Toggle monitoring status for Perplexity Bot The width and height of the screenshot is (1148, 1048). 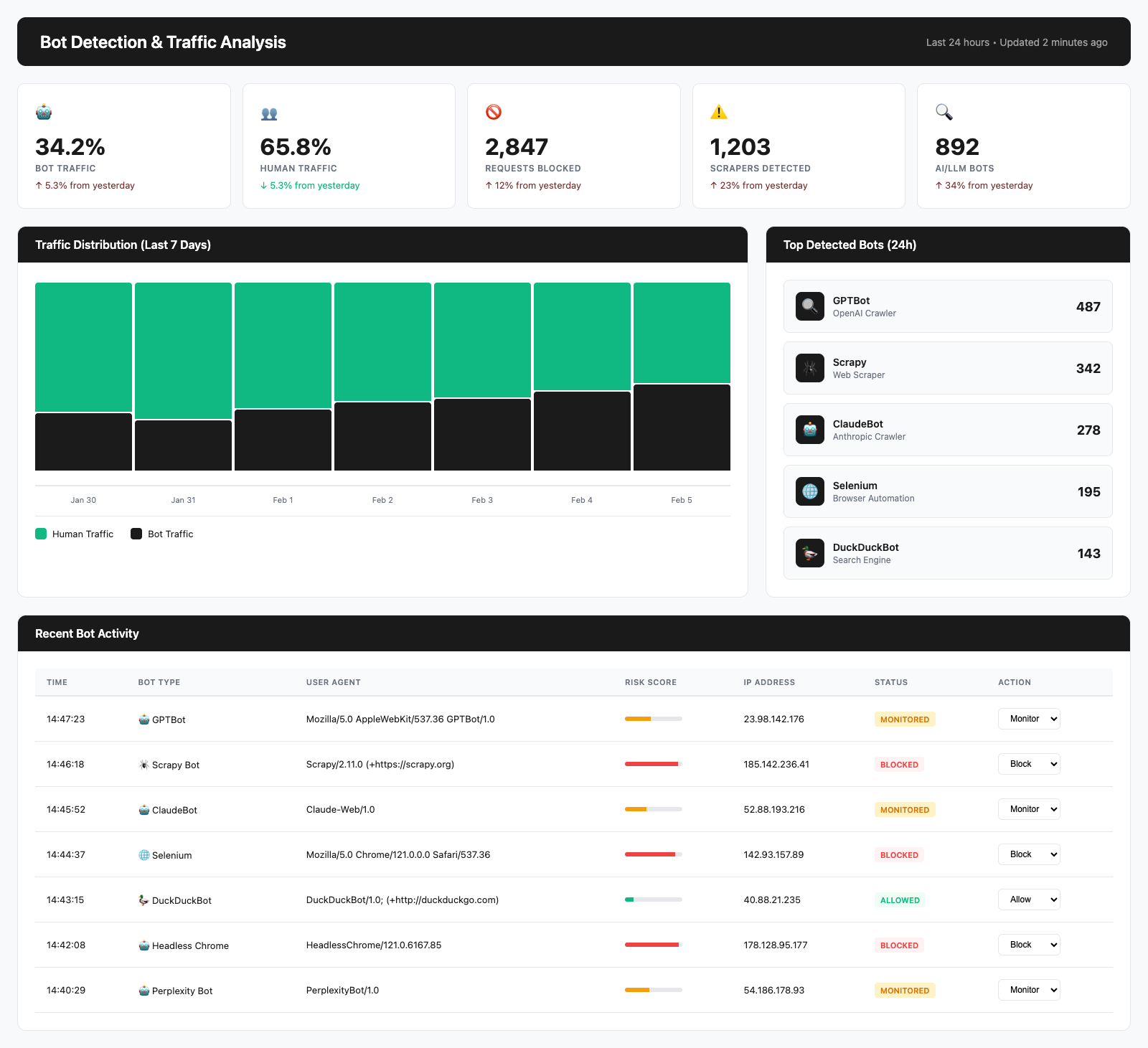click(905, 990)
